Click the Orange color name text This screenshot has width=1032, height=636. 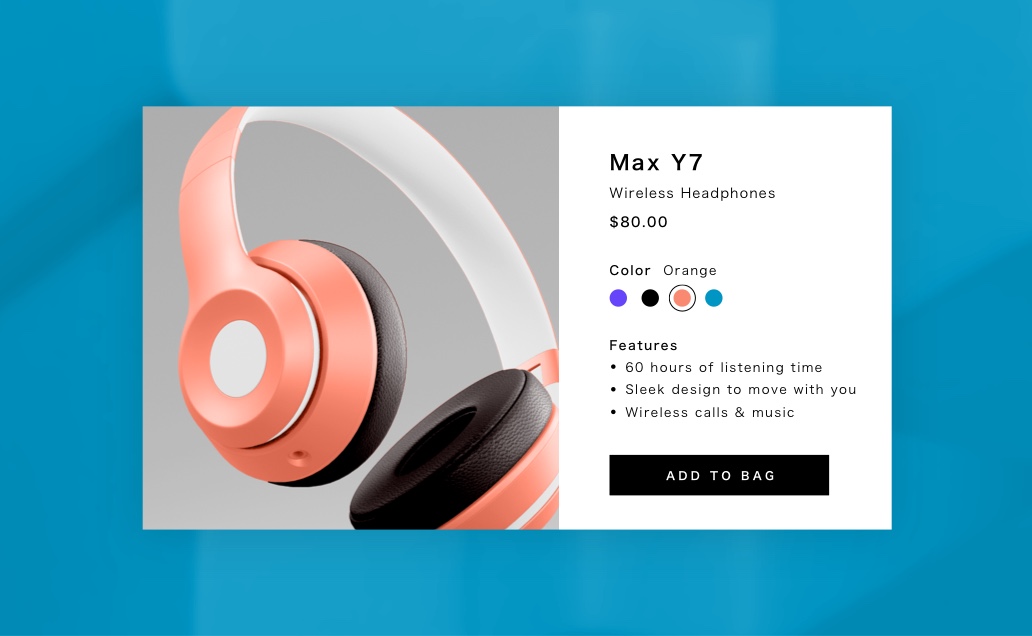pyautogui.click(x=690, y=270)
